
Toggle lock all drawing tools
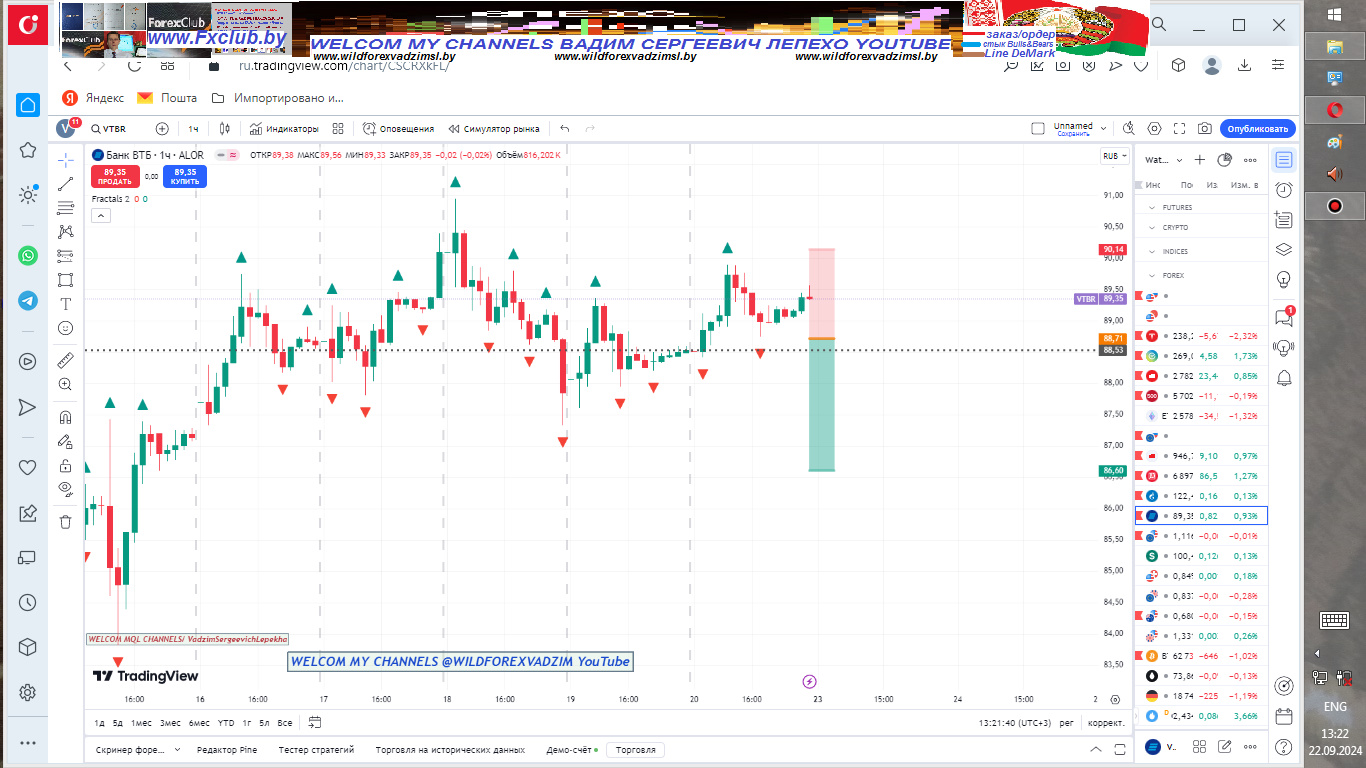pyautogui.click(x=65, y=465)
